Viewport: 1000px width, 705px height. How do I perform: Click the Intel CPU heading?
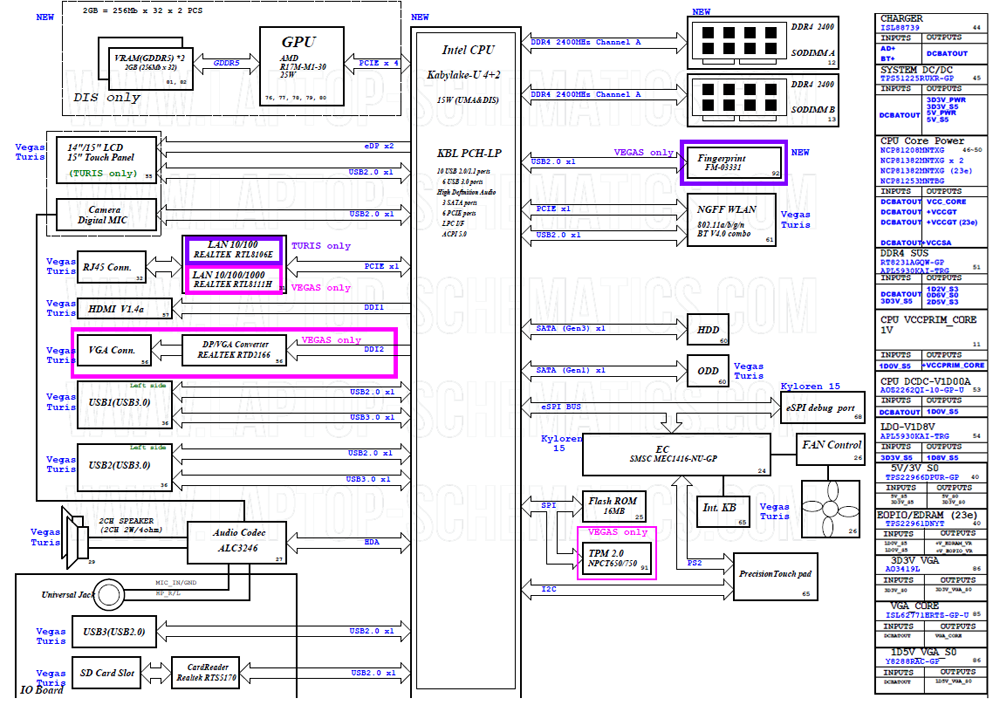(x=467, y=50)
